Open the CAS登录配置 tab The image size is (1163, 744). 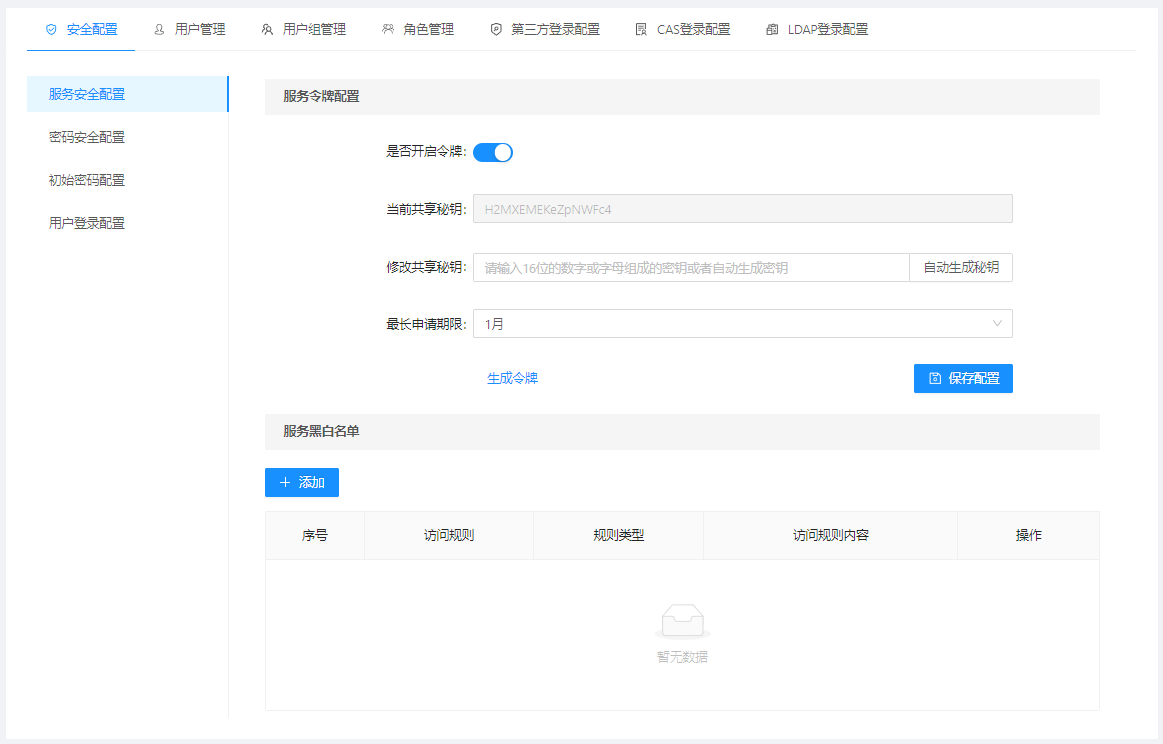[683, 30]
